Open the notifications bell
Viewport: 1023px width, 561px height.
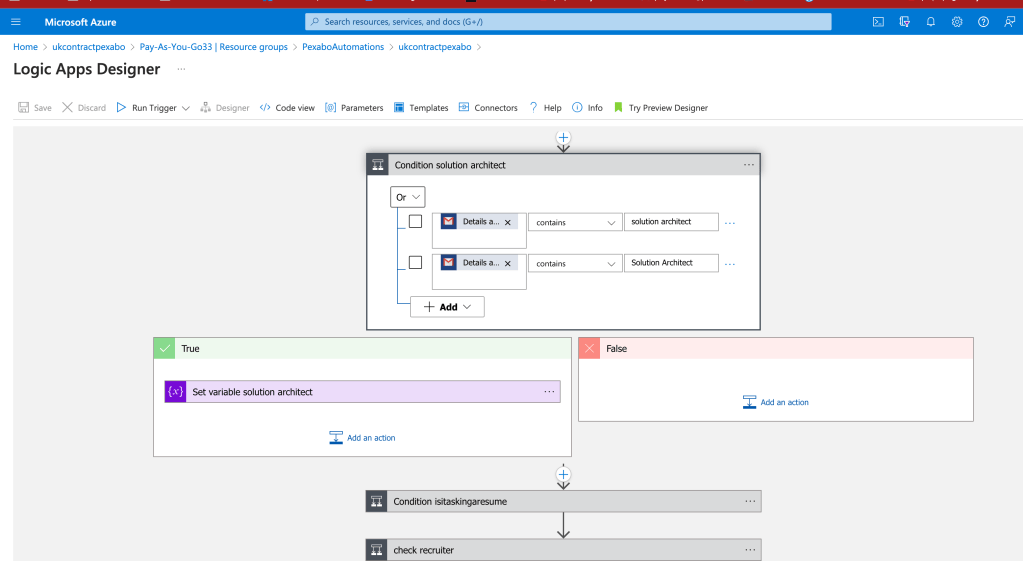930,22
